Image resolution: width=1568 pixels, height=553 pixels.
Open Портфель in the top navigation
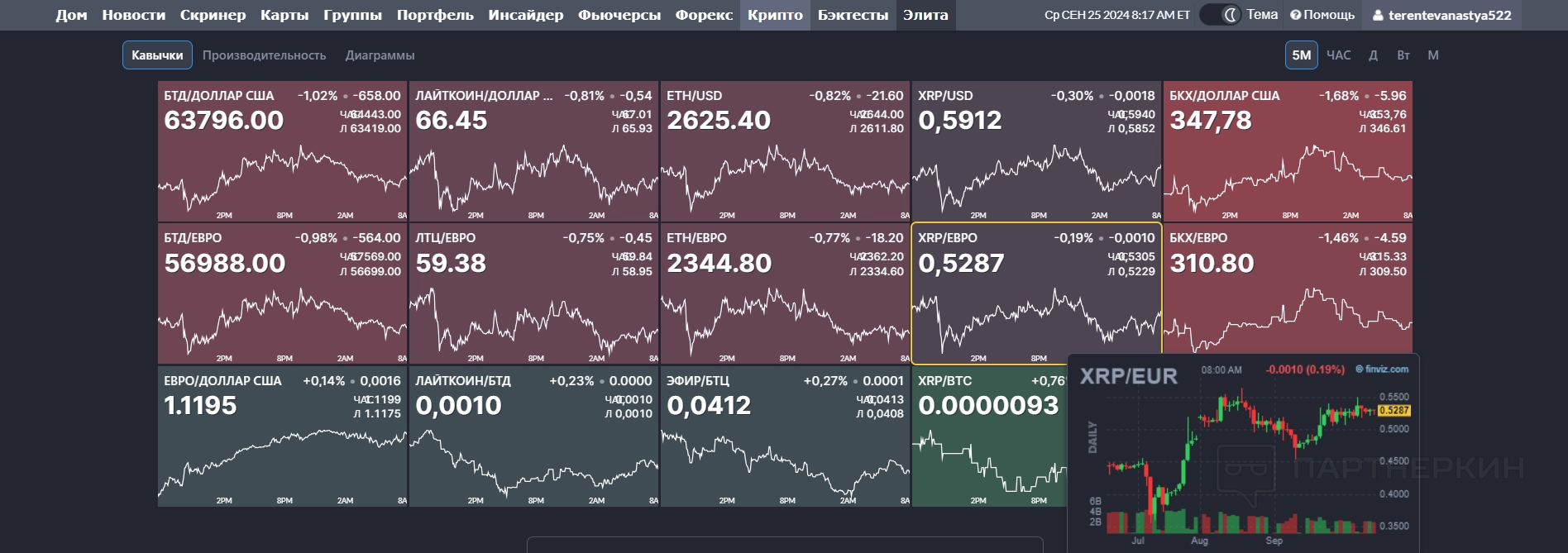point(435,15)
